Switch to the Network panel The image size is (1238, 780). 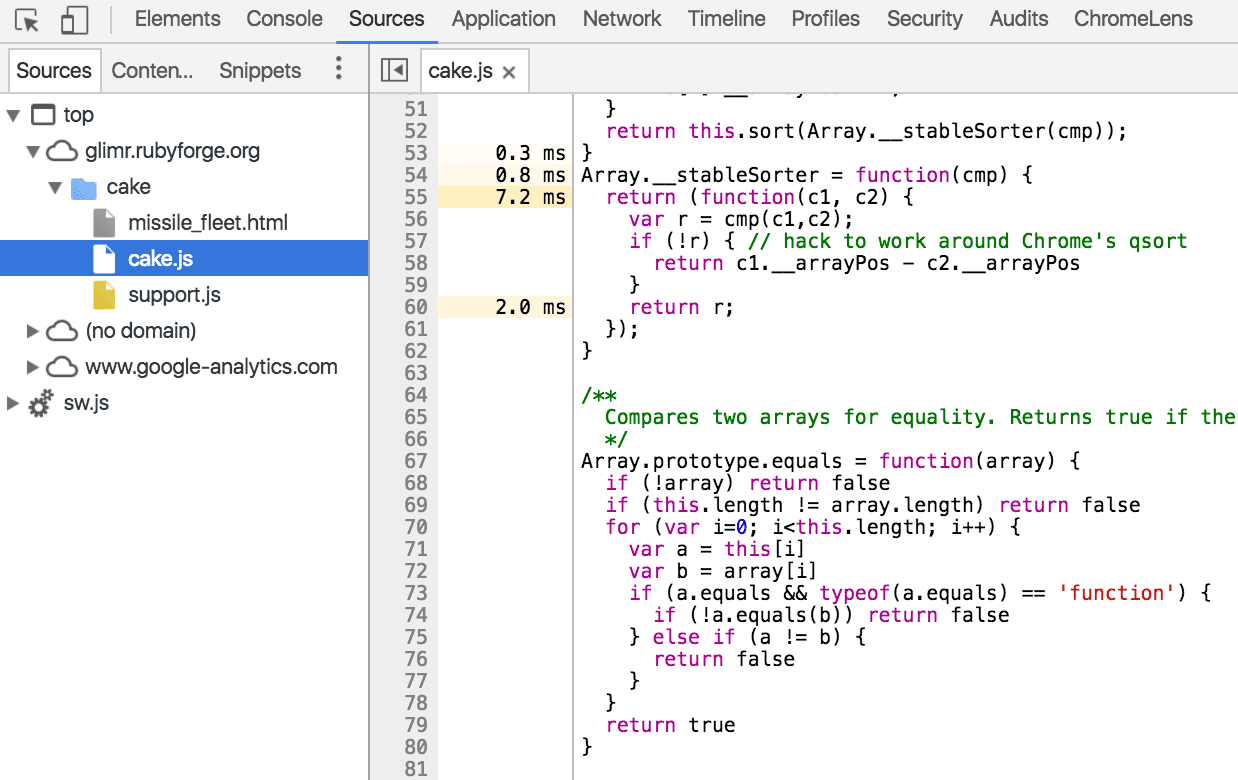(621, 18)
